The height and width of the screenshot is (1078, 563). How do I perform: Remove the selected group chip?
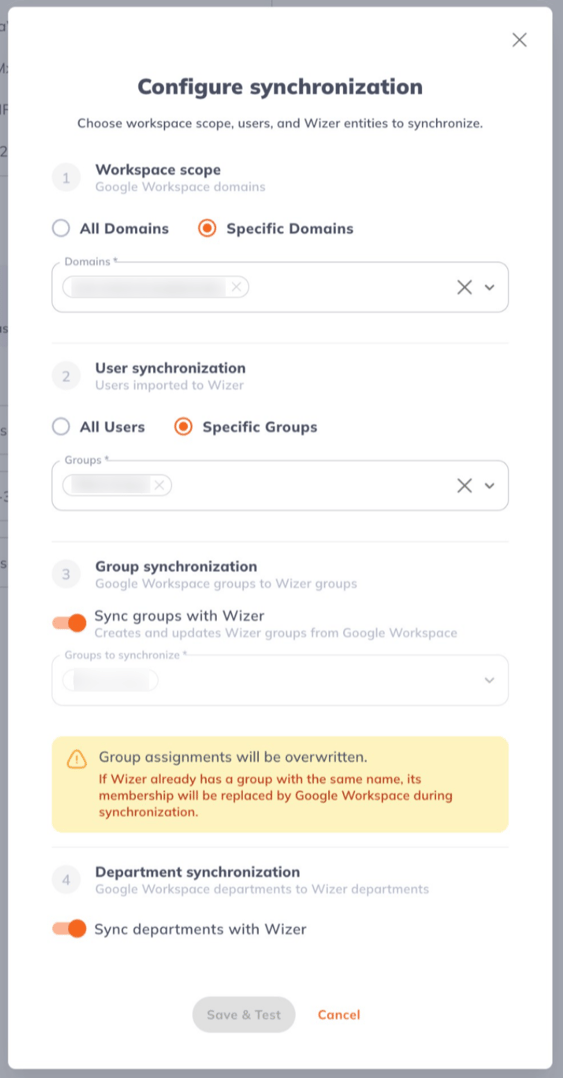tap(159, 485)
